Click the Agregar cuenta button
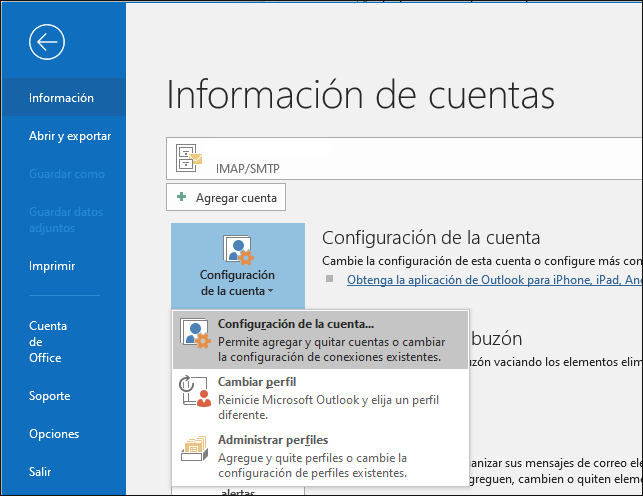This screenshot has height=496, width=643. (226, 197)
